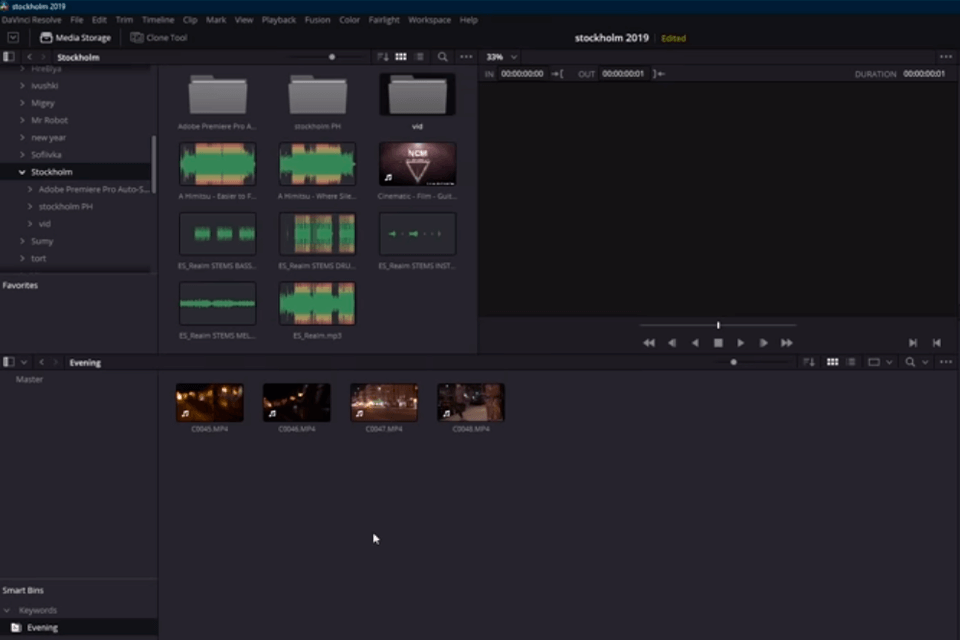Open the Media Storage panel
The image size is (960, 640).
click(x=75, y=37)
